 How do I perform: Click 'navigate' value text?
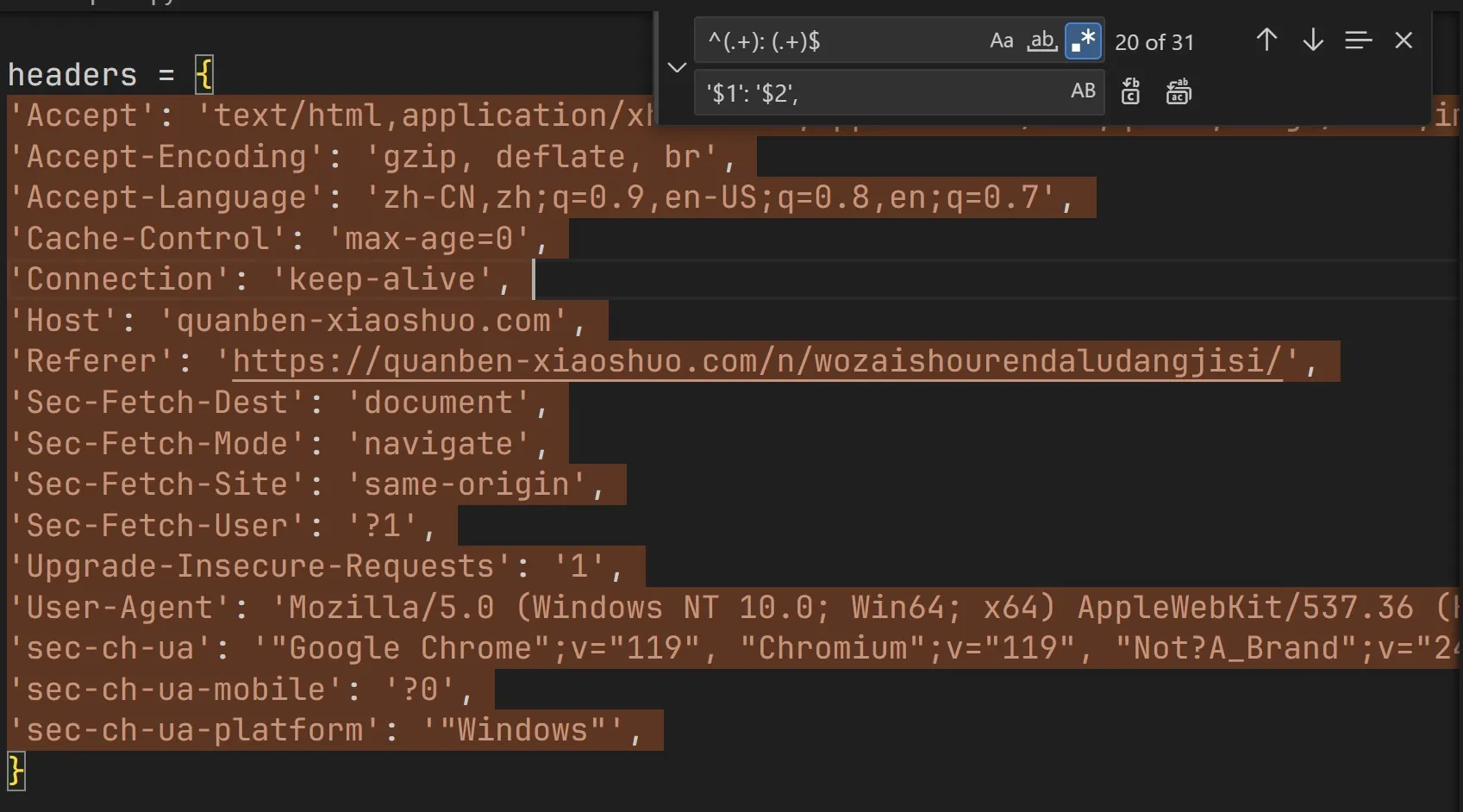[x=438, y=444]
